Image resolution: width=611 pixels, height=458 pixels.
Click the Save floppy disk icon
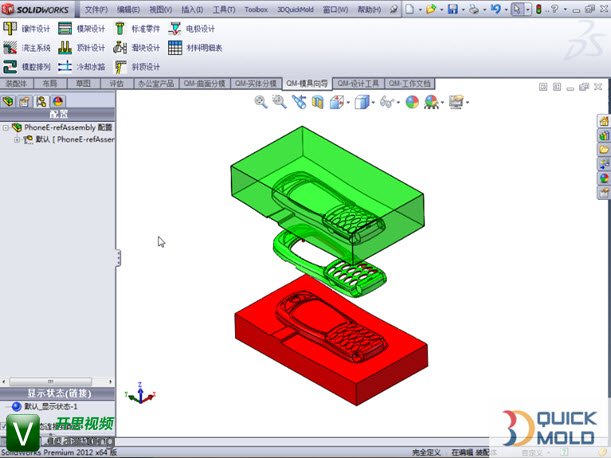(453, 9)
